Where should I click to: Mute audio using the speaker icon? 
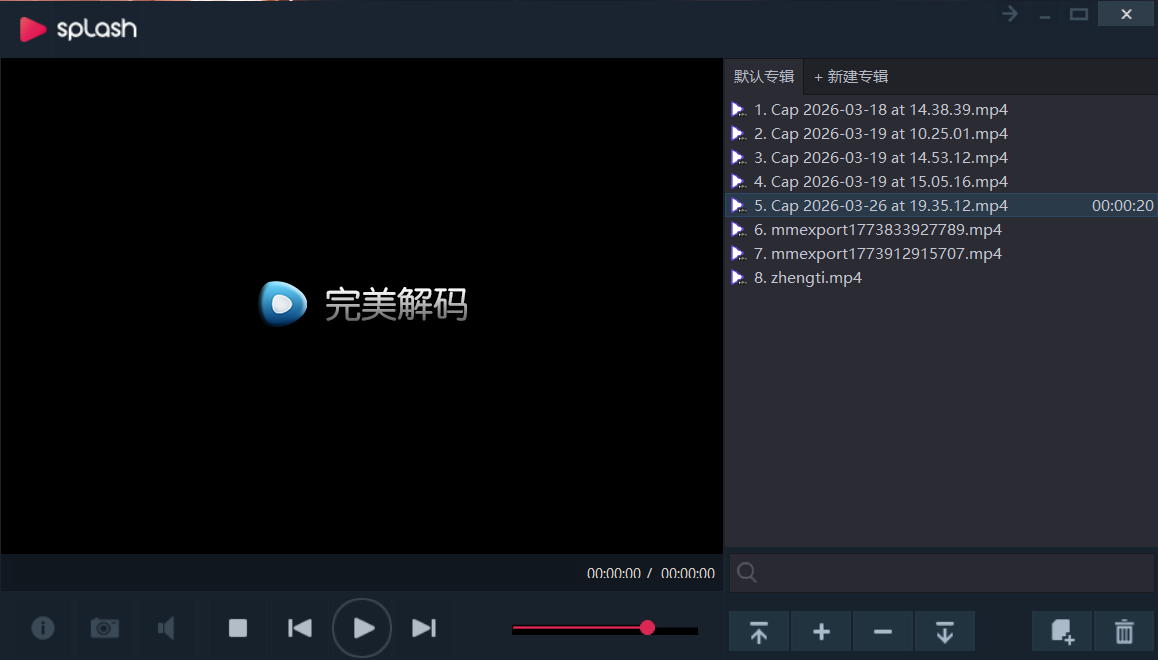(x=165, y=628)
